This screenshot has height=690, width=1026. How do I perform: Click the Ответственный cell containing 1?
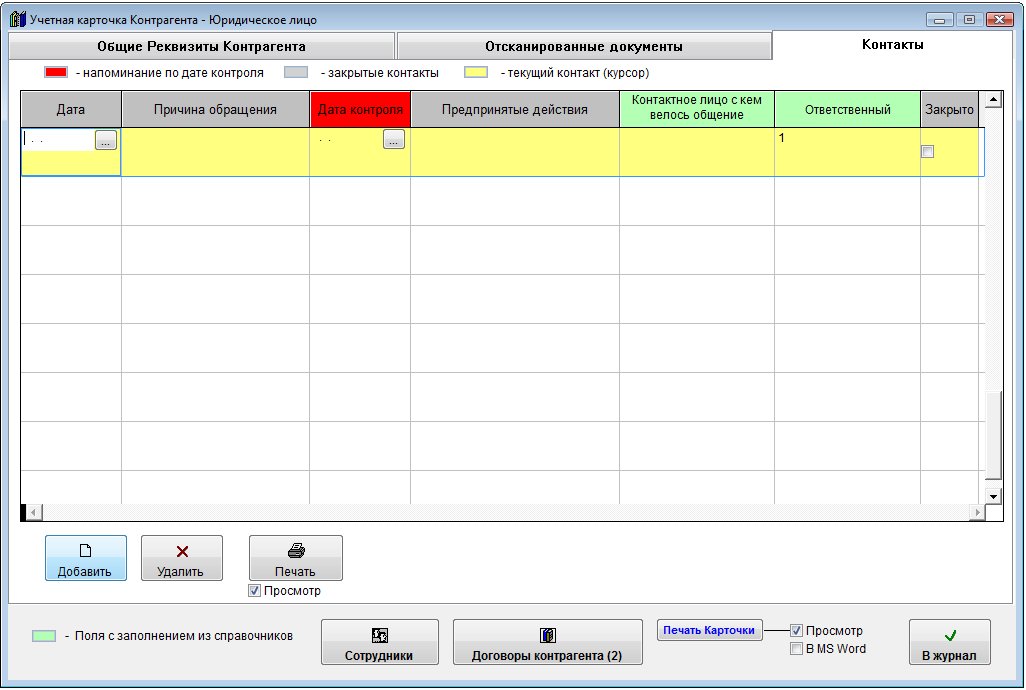coord(847,152)
